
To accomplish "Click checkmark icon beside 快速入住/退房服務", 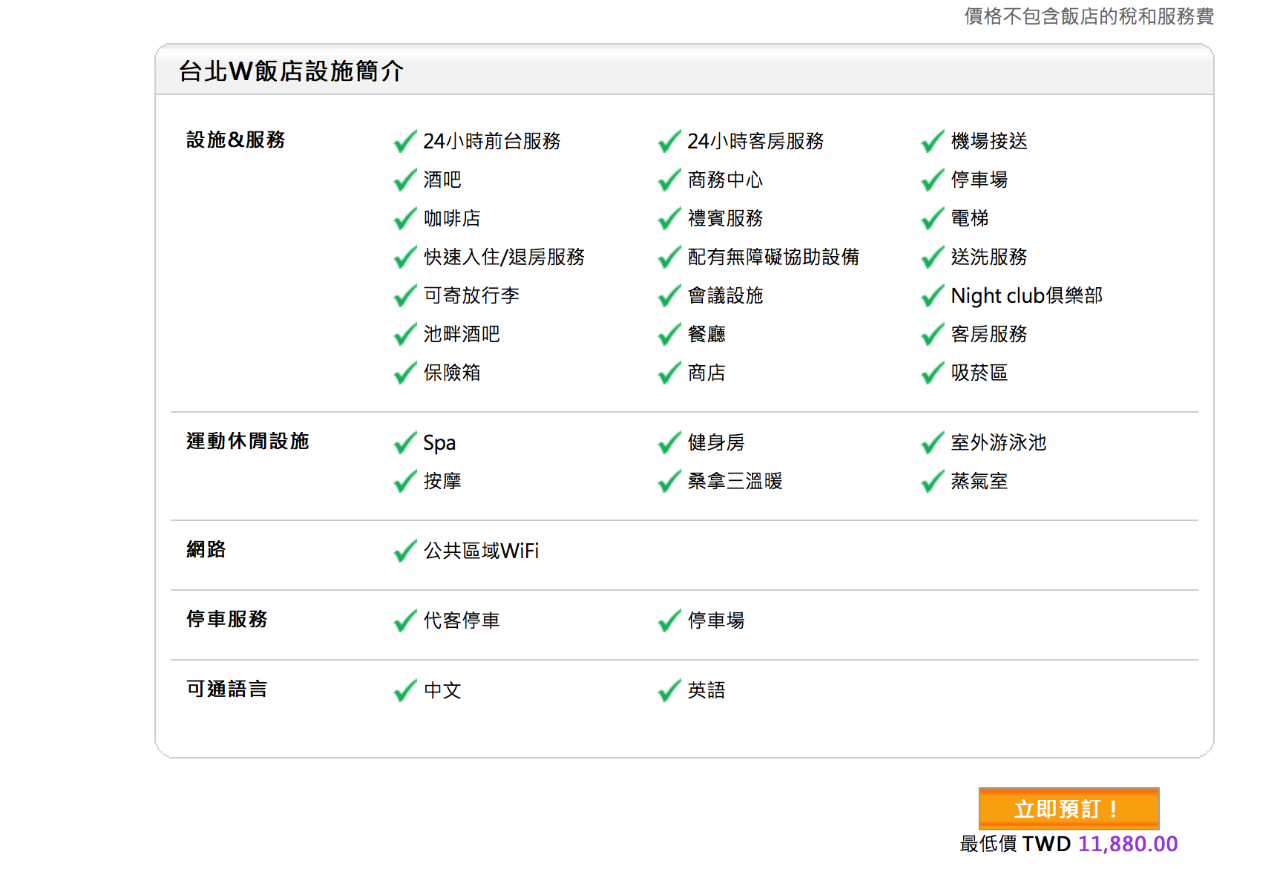I will [x=405, y=257].
